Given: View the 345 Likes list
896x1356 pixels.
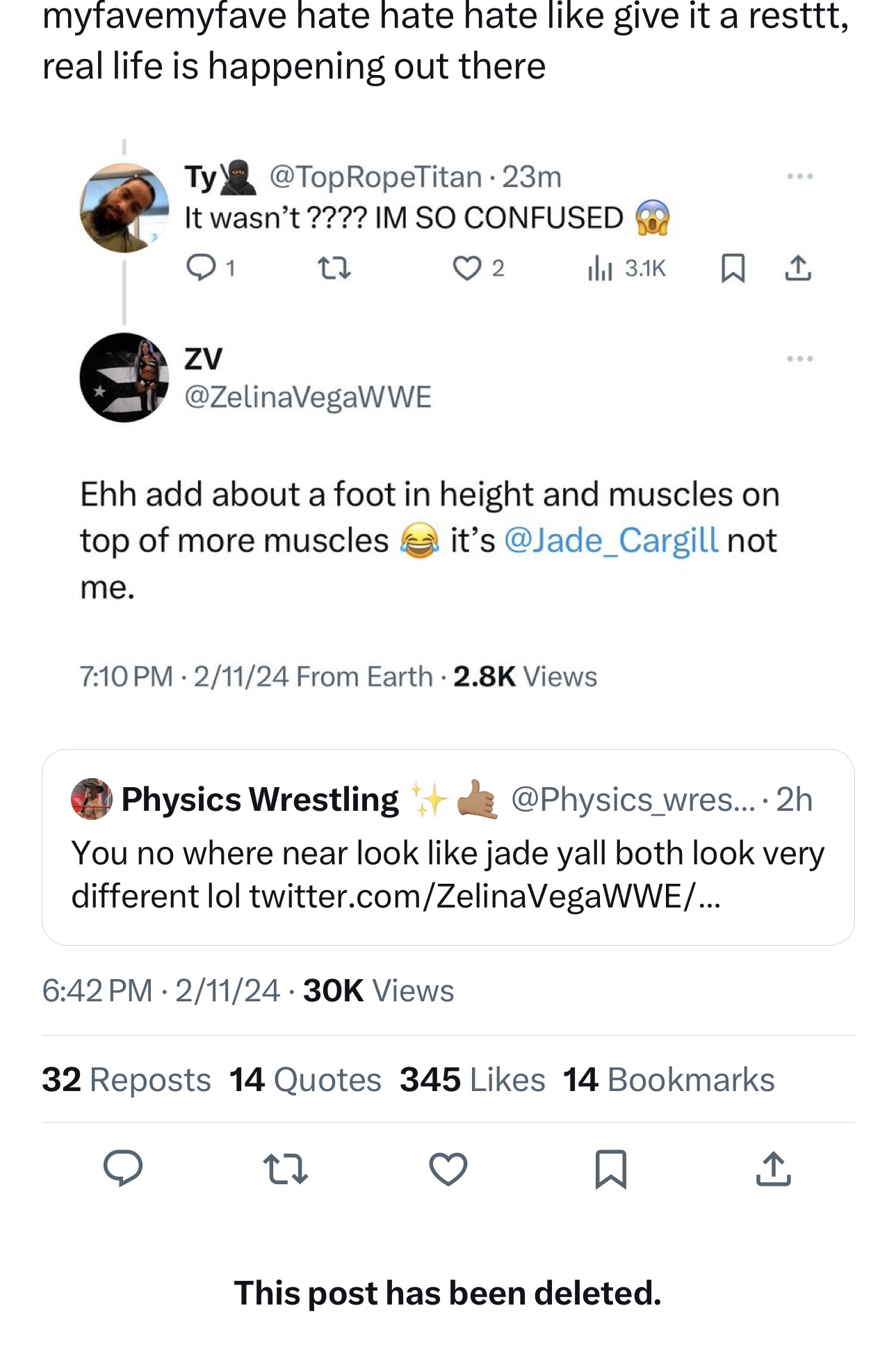Looking at the screenshot, I should coord(473,1080).
